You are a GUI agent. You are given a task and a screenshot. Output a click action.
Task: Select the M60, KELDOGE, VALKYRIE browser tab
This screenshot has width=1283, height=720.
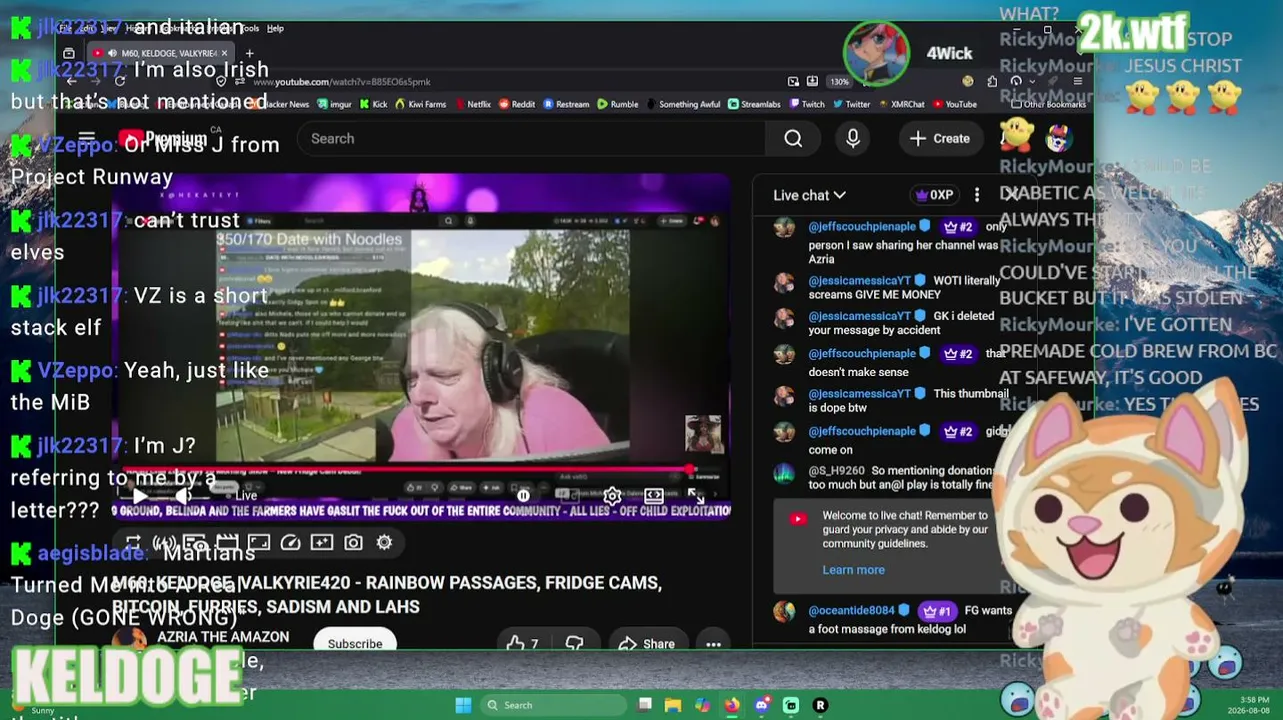click(x=160, y=53)
